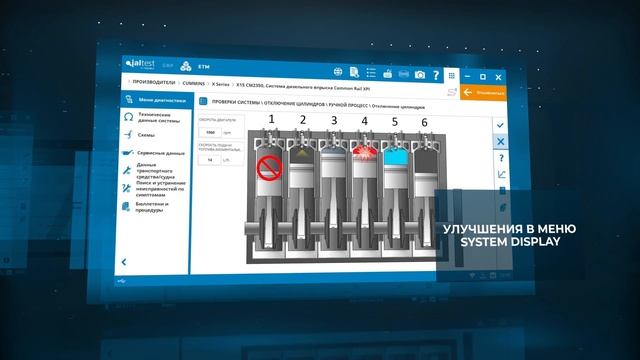Click the system checks panel icon
This screenshot has height=360, width=640.
coord(203,101)
